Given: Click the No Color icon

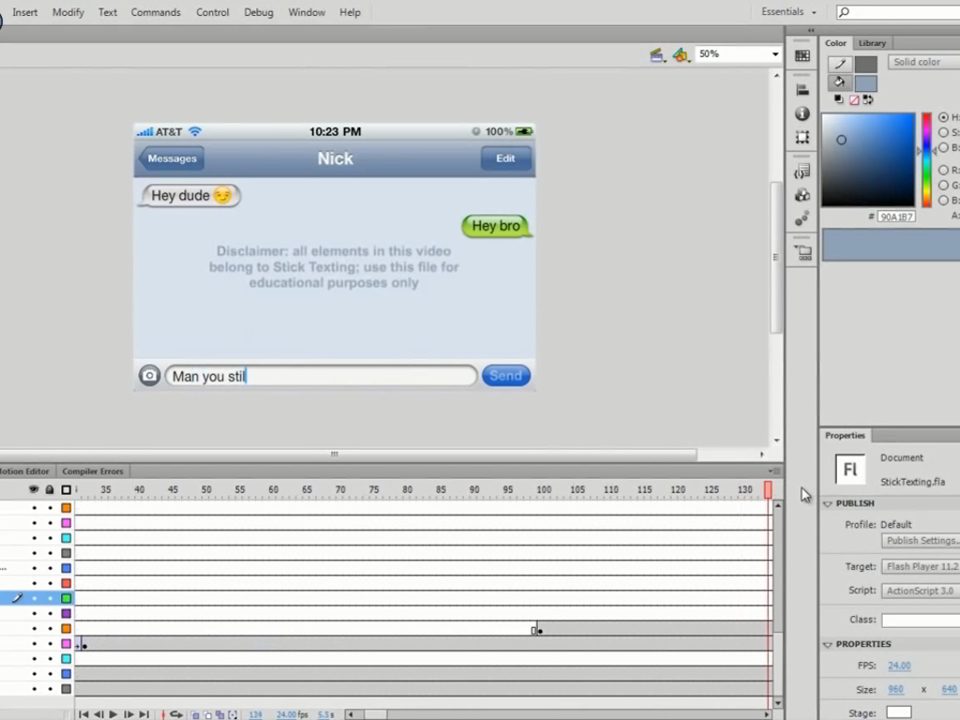Looking at the screenshot, I should tap(853, 100).
